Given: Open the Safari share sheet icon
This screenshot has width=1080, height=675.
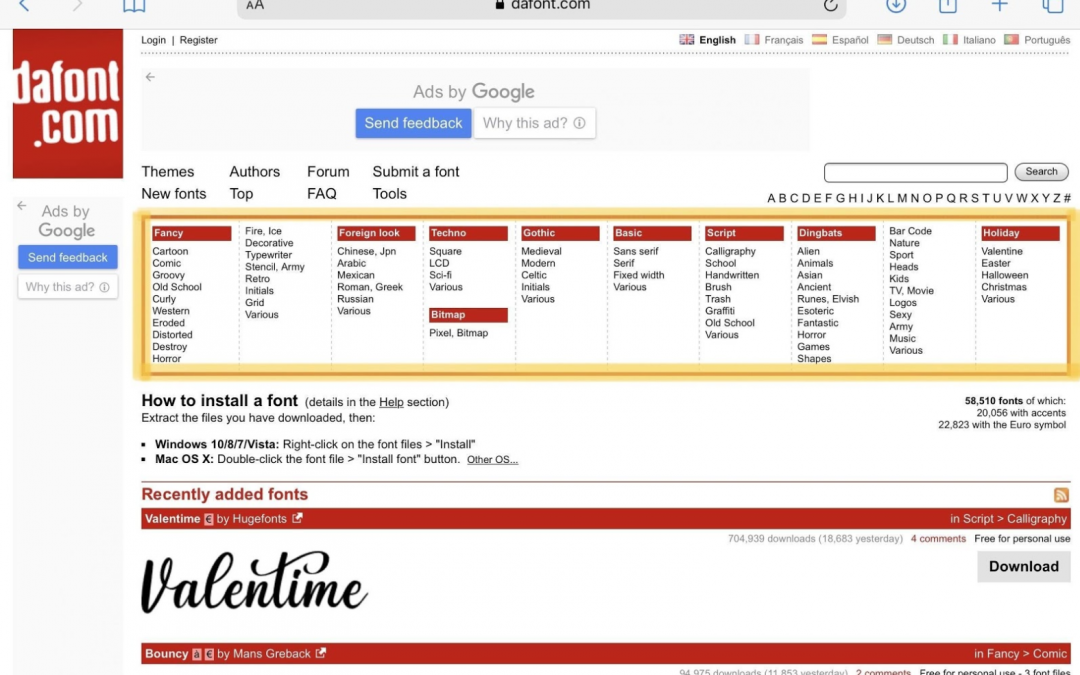Looking at the screenshot, I should click(x=948, y=6).
